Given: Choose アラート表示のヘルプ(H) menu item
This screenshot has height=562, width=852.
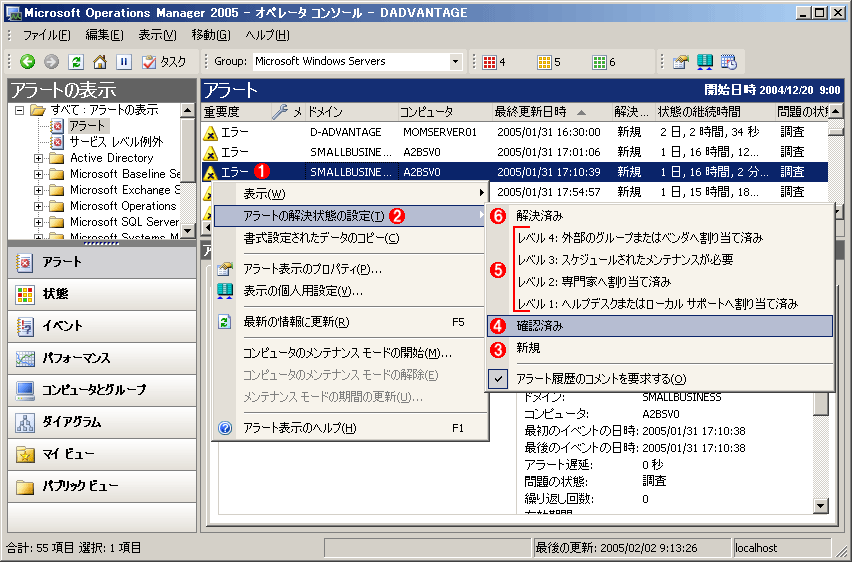Looking at the screenshot, I should click(352, 428).
